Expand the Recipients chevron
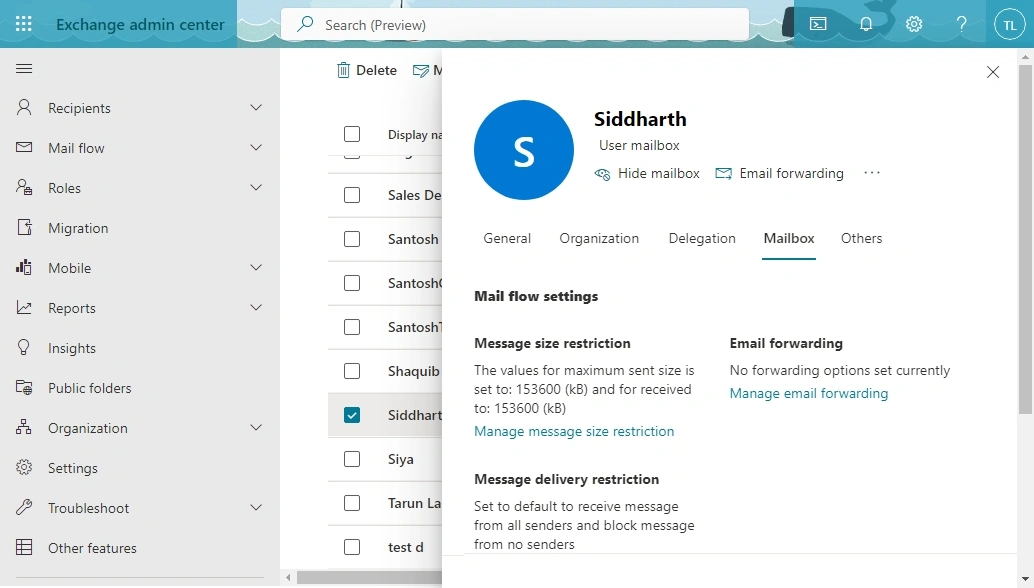 click(256, 107)
